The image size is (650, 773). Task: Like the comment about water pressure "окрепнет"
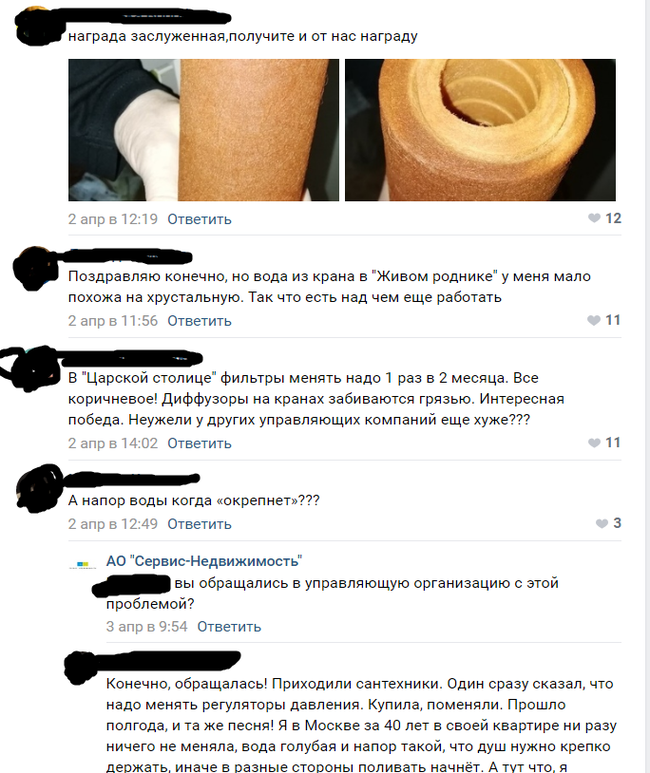click(608, 523)
